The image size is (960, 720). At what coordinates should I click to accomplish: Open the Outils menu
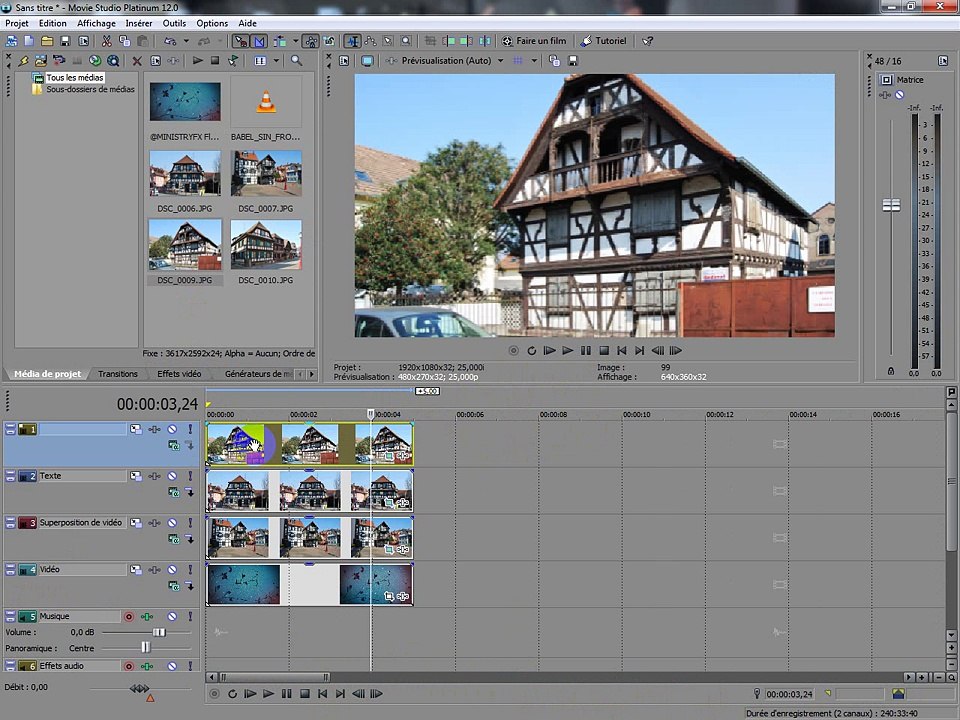coord(174,23)
